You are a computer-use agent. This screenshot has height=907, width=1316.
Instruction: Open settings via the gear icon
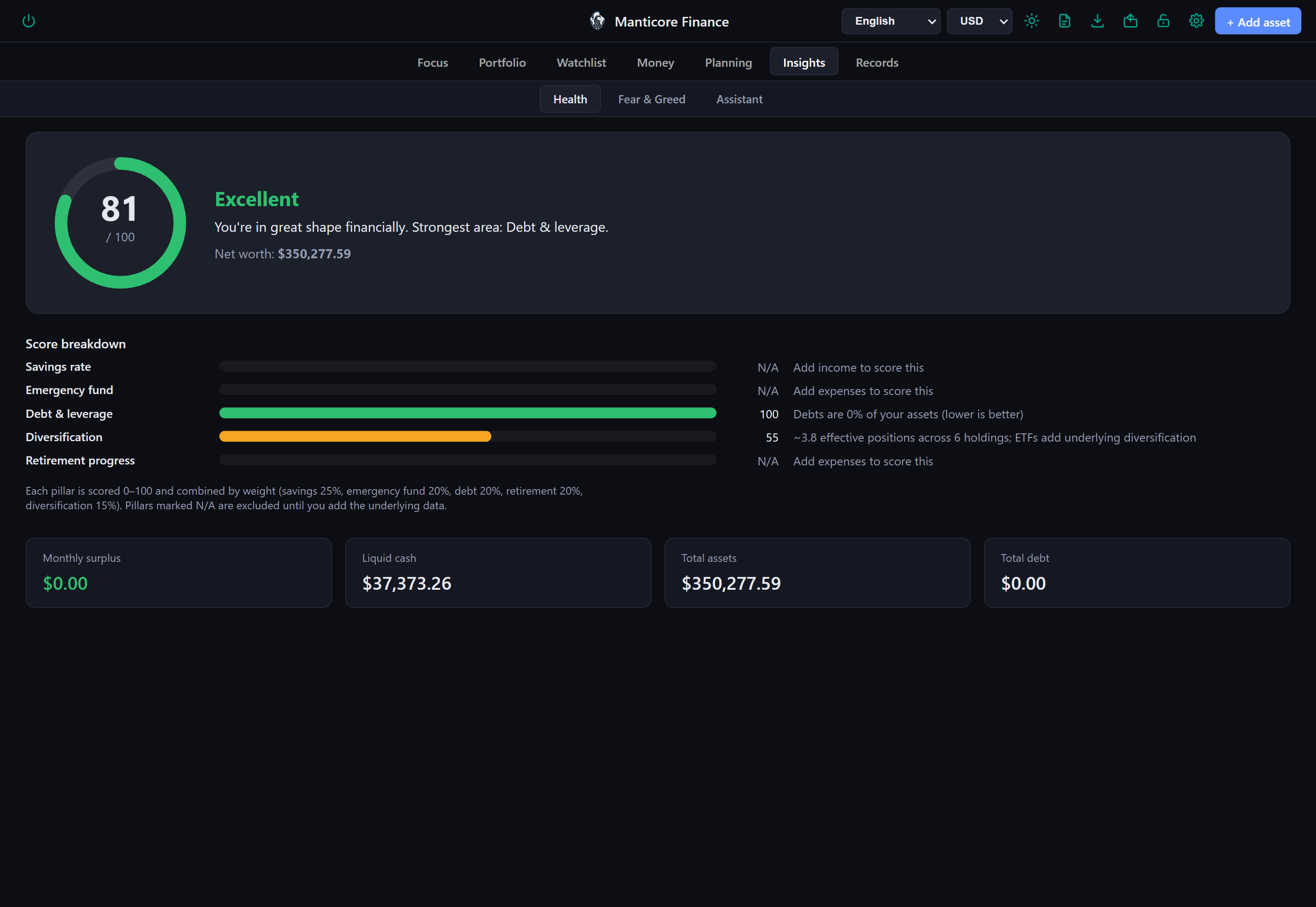coord(1196,21)
